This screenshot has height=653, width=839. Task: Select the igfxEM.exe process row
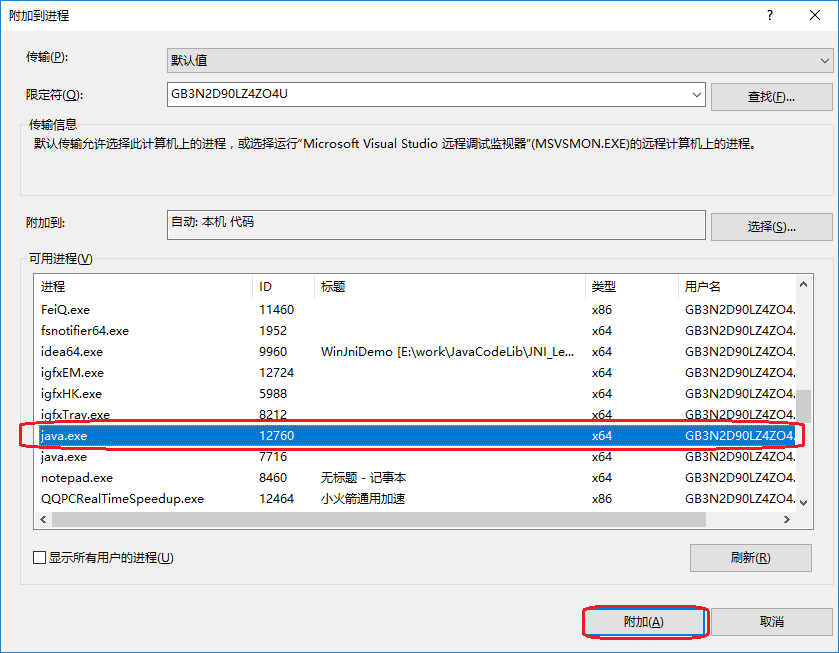[415, 373]
